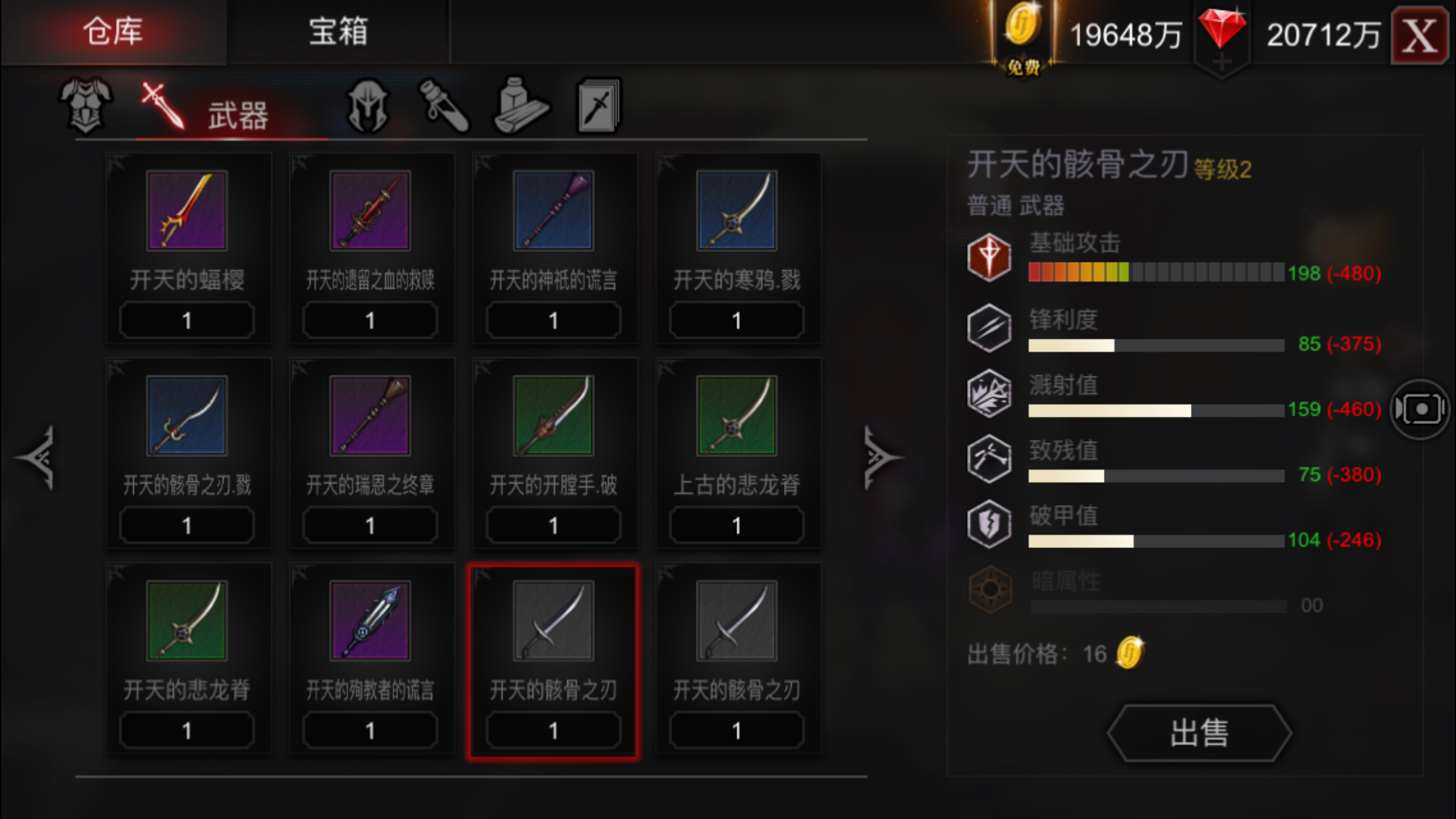
Task: Click the 基础攻击 stat bar
Action: pos(1156,272)
